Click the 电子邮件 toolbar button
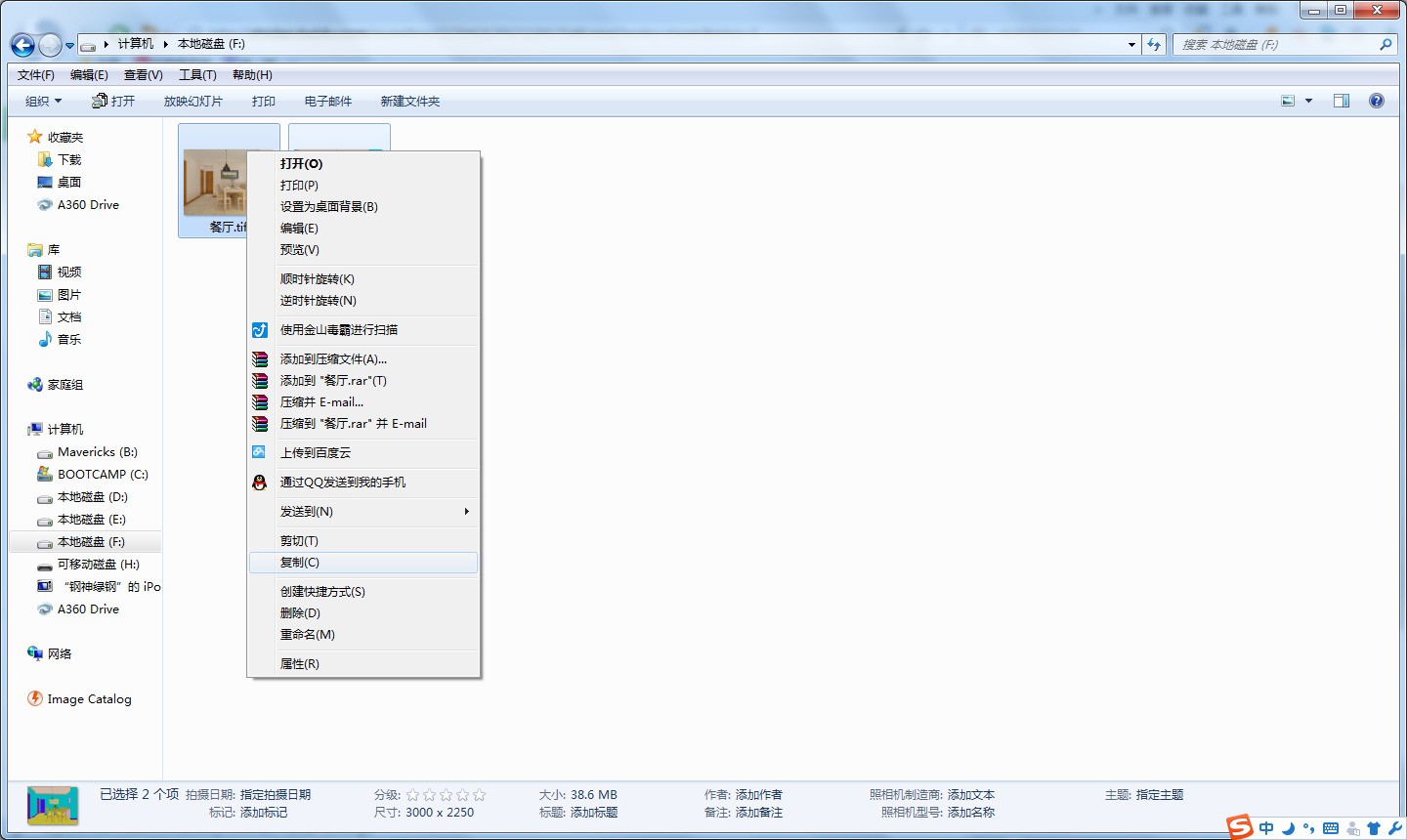 pos(328,101)
